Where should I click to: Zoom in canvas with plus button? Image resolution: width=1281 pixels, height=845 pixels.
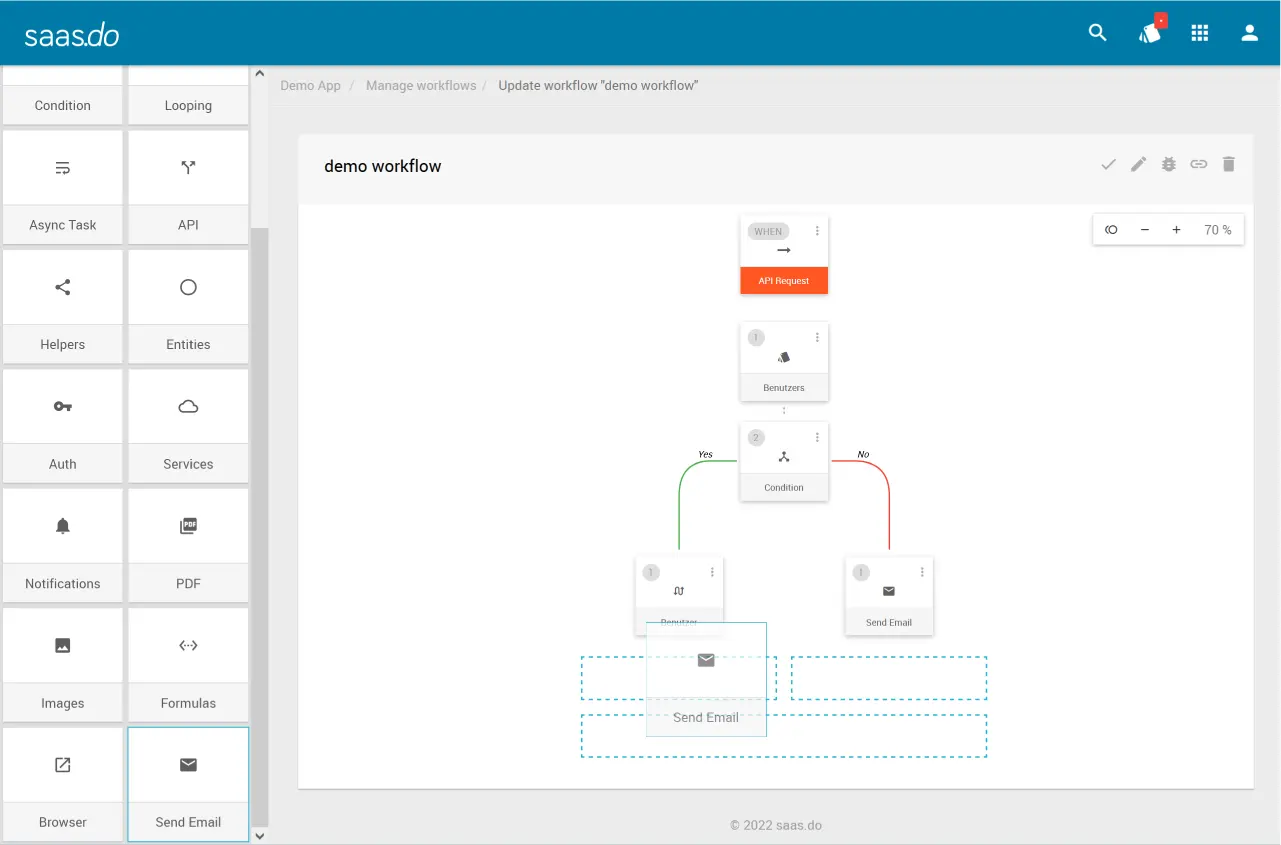tap(1176, 230)
